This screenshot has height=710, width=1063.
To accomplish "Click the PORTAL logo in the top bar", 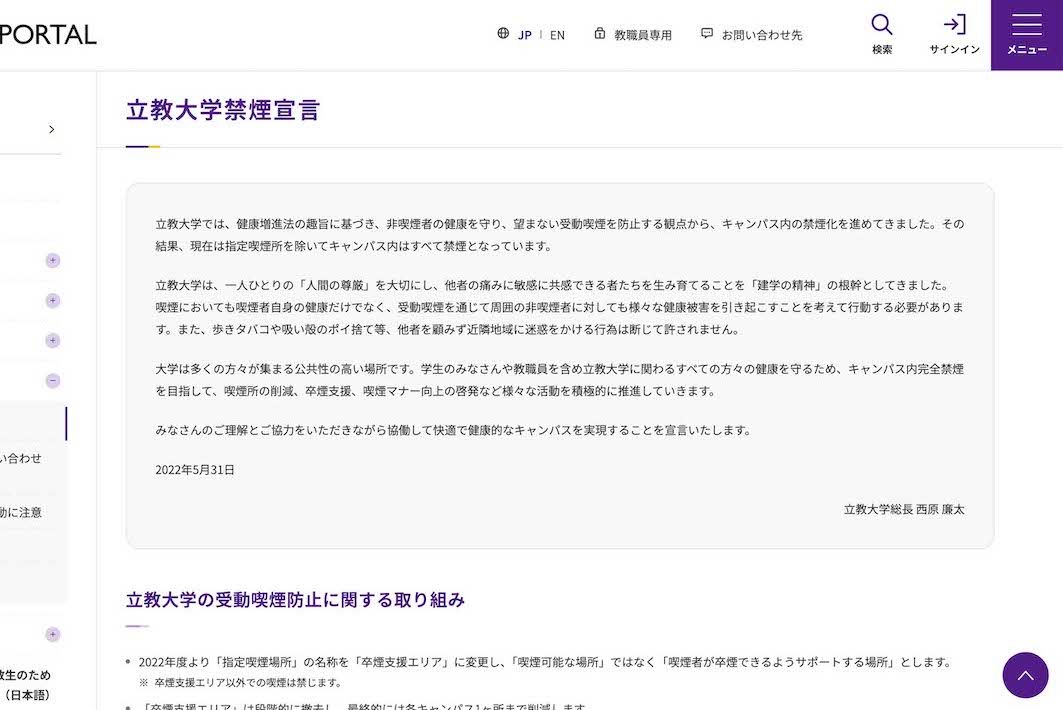I will click(x=48, y=33).
